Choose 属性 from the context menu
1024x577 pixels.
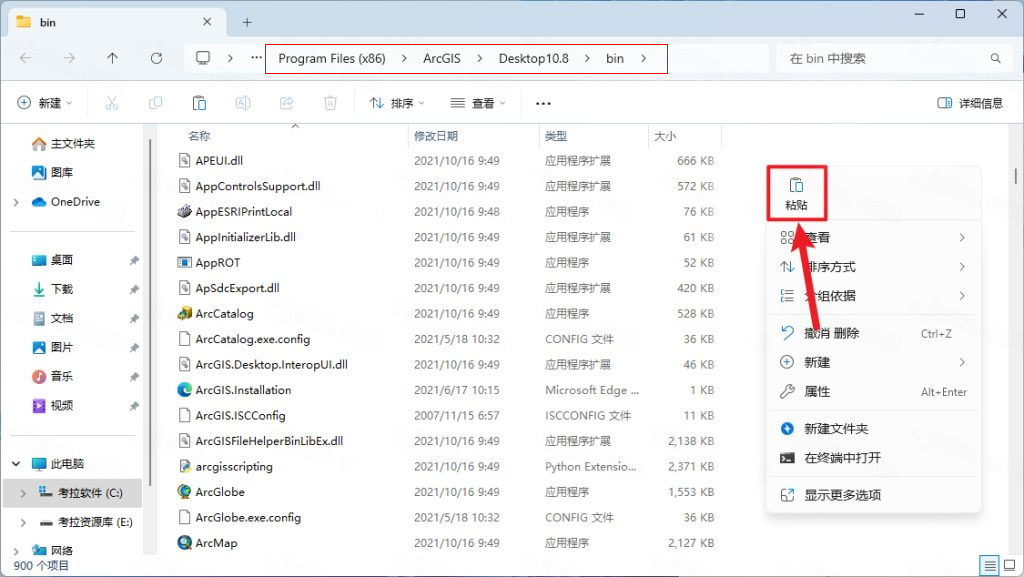(873, 392)
